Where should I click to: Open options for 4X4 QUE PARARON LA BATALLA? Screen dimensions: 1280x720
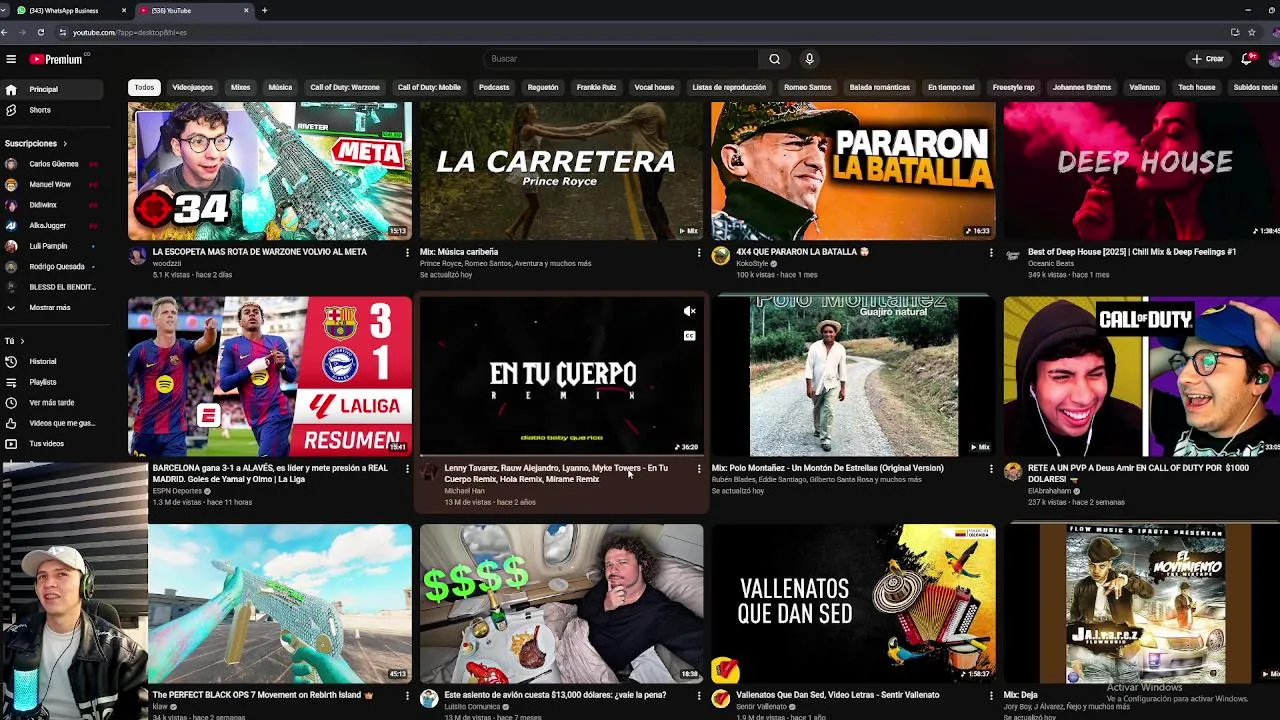991,253
